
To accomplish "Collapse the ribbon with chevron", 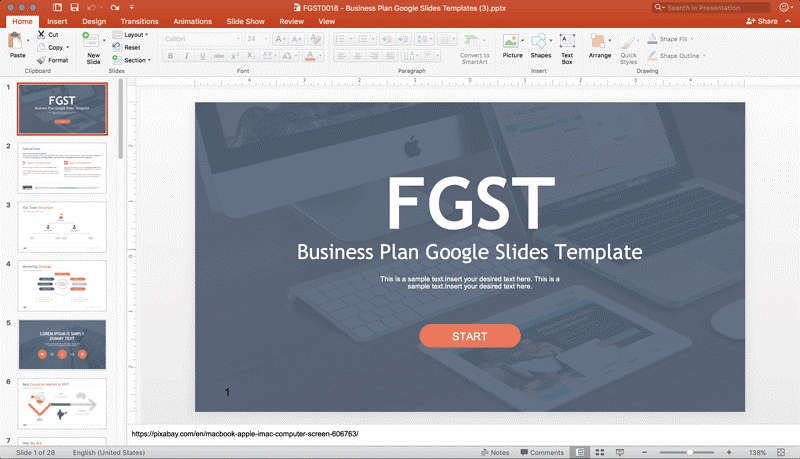I will [x=788, y=21].
